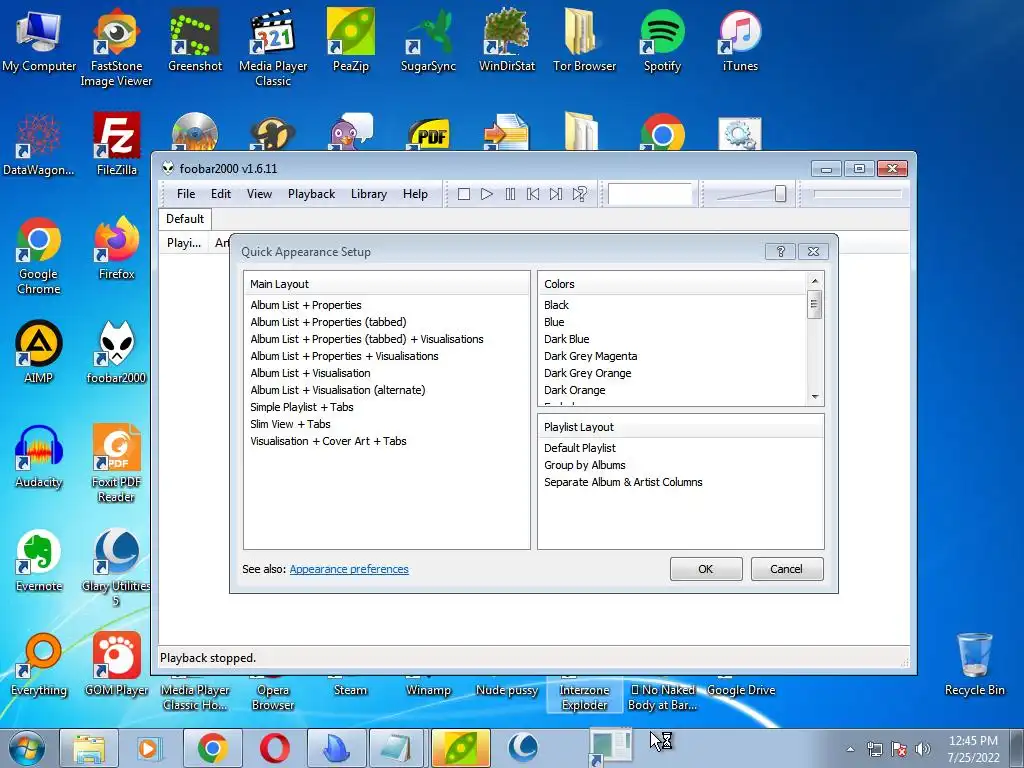Open the Appearance preferences link
The image size is (1024, 768).
click(349, 569)
